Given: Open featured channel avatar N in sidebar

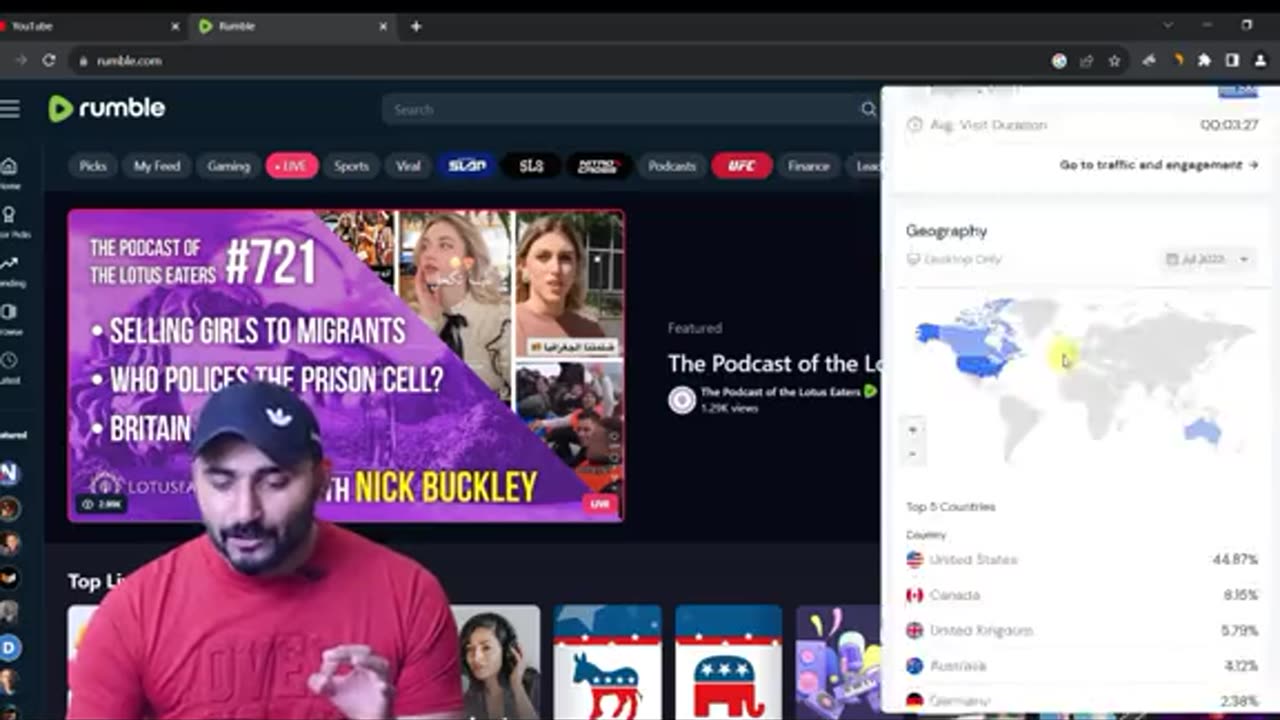Looking at the screenshot, I should (9, 473).
